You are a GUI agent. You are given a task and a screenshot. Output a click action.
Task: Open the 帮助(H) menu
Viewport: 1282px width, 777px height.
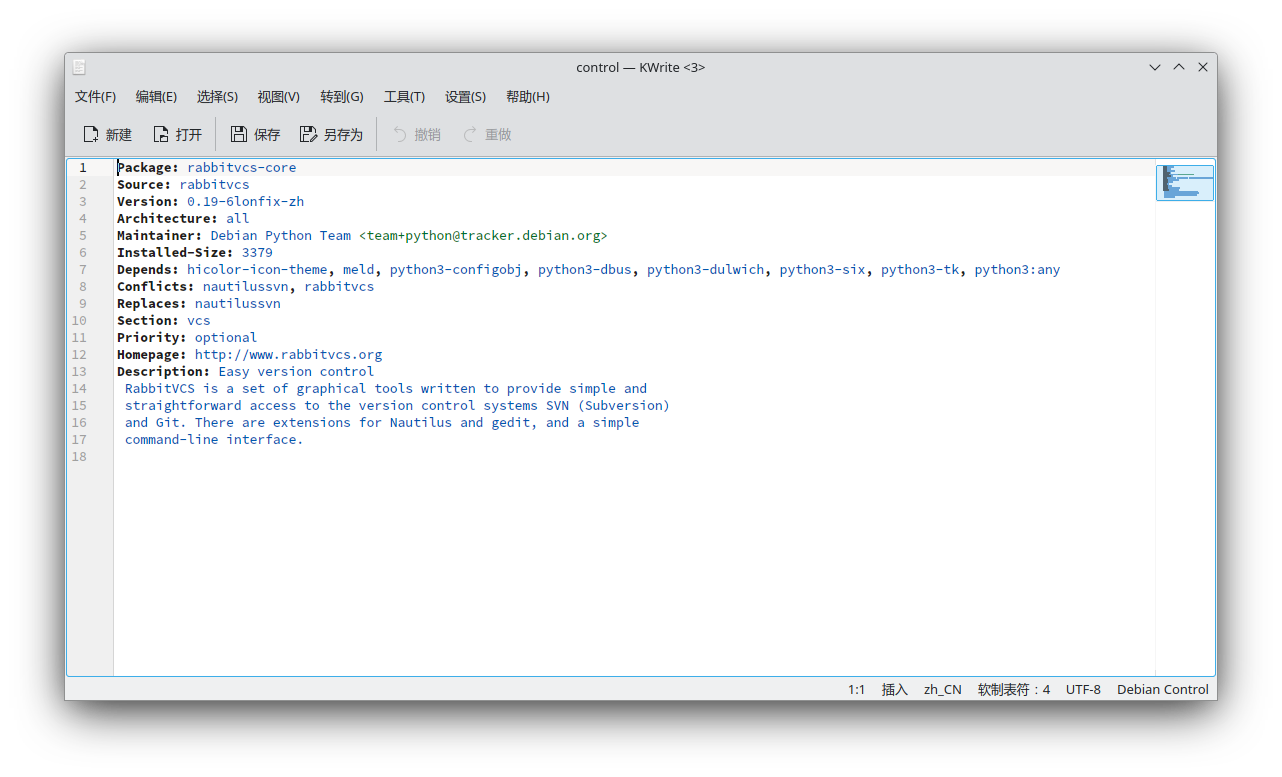pyautogui.click(x=528, y=97)
